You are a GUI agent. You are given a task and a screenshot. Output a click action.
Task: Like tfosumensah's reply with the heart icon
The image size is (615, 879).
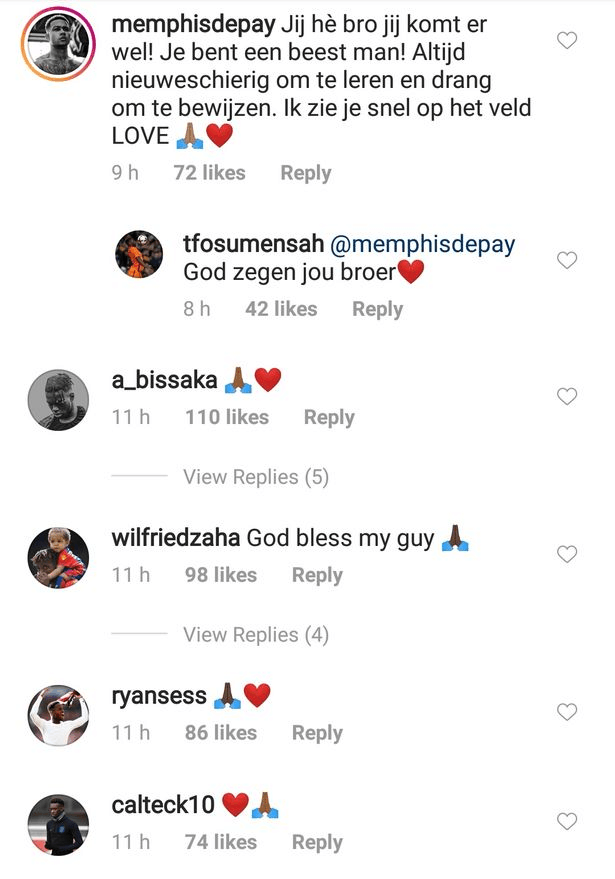pyautogui.click(x=567, y=261)
